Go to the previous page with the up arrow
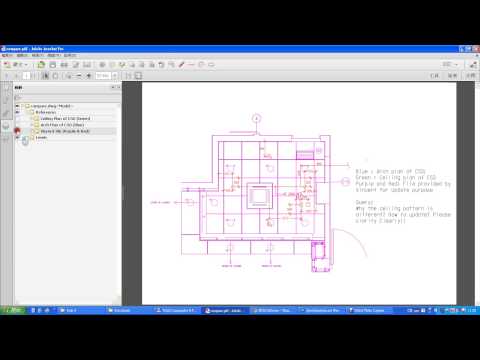 [6, 76]
